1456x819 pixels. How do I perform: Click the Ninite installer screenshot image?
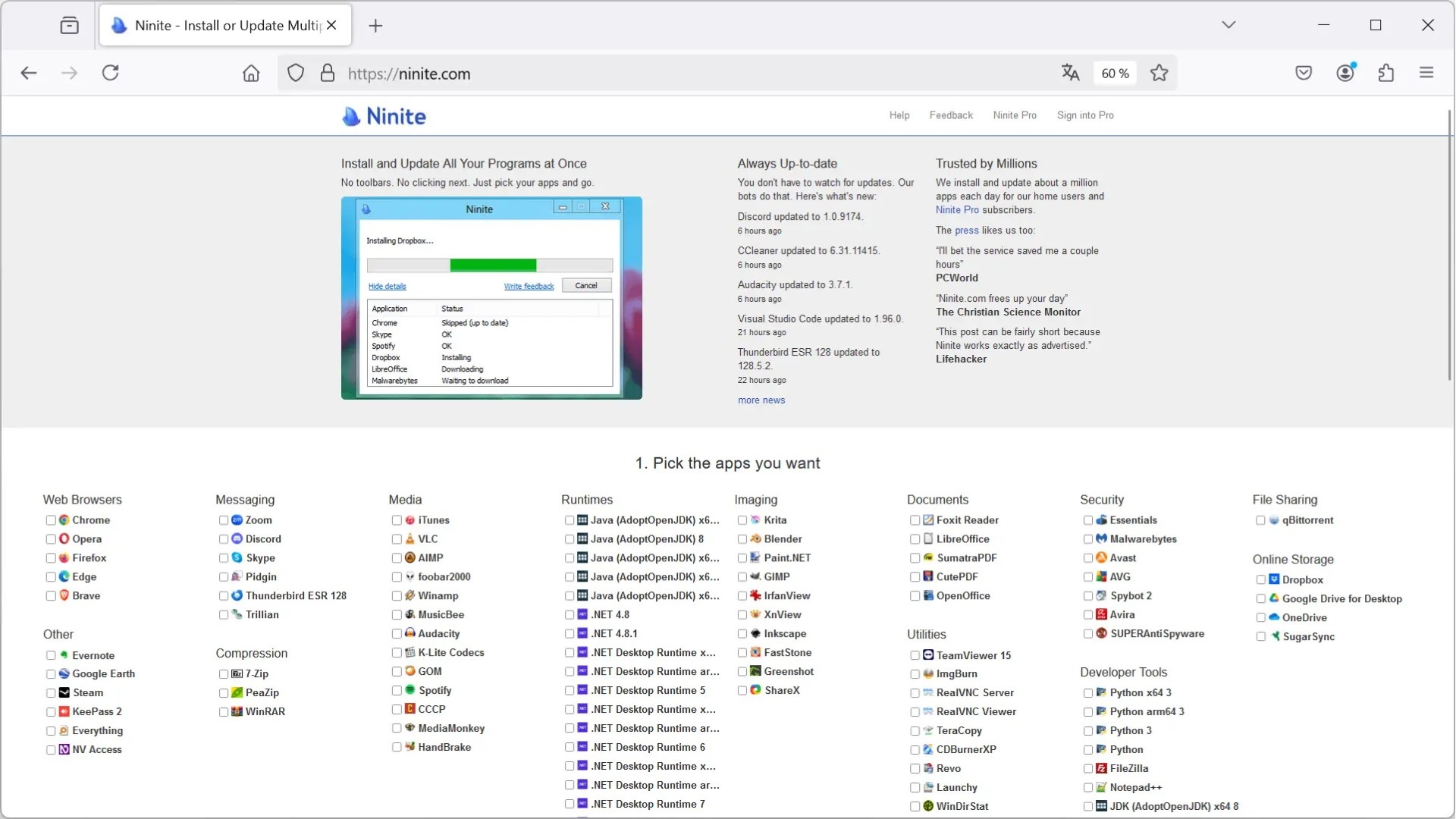pyautogui.click(x=491, y=298)
